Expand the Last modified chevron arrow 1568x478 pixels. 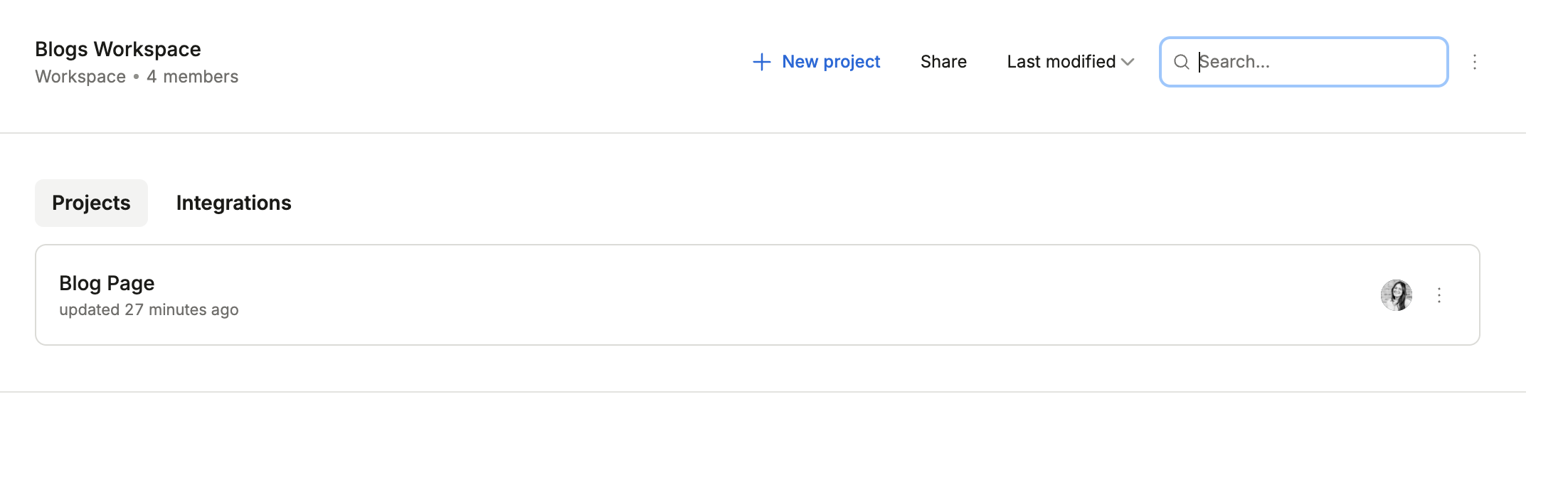[x=1128, y=62]
